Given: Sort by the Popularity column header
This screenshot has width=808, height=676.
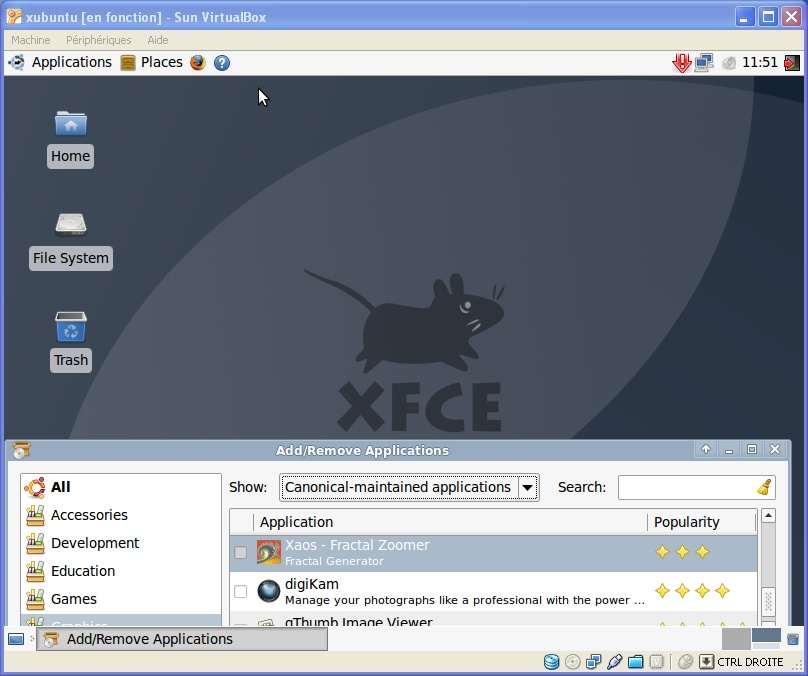Looking at the screenshot, I should click(x=702, y=522).
